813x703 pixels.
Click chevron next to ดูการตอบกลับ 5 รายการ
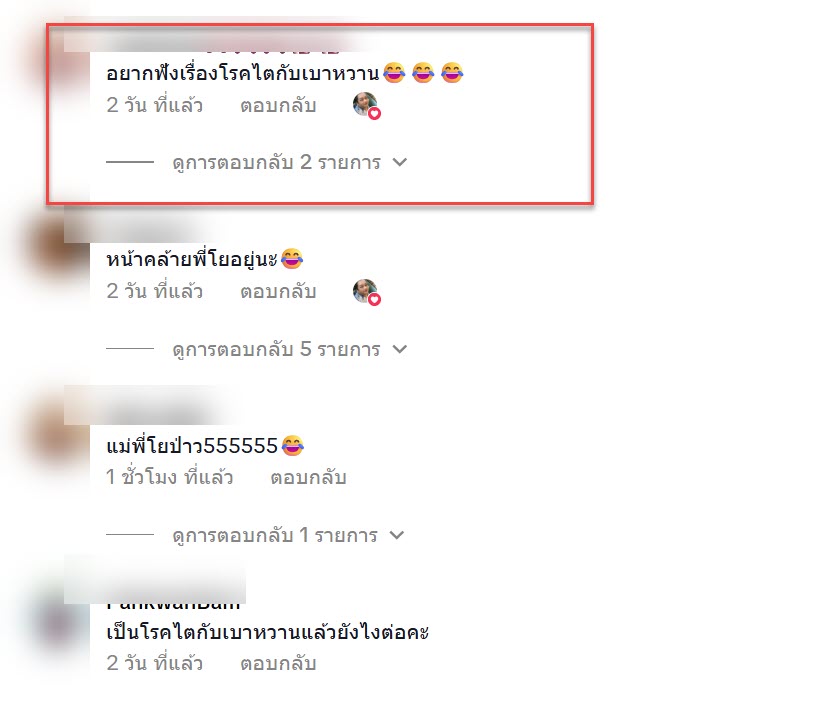400,349
